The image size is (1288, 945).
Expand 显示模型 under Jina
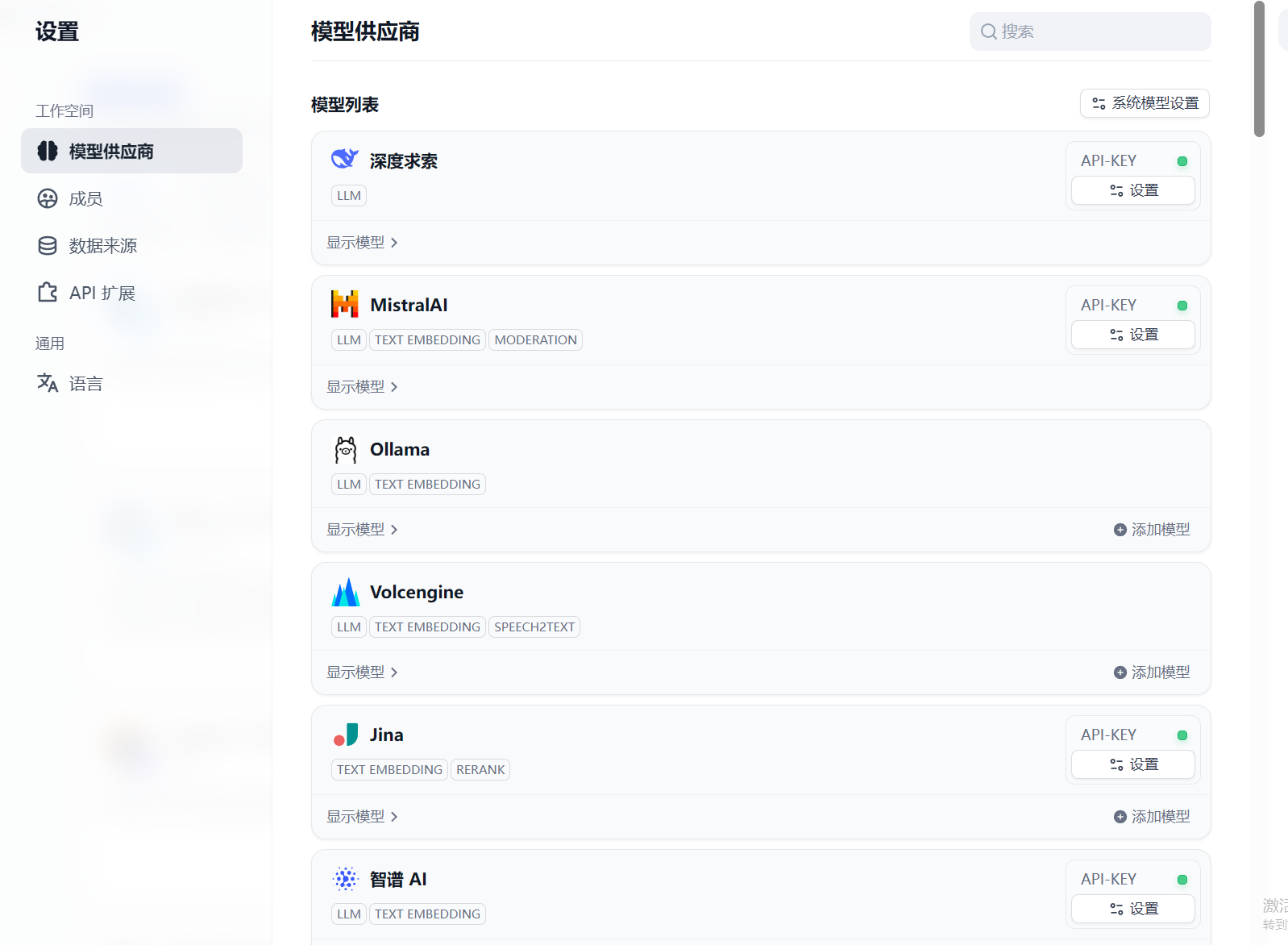(x=362, y=817)
